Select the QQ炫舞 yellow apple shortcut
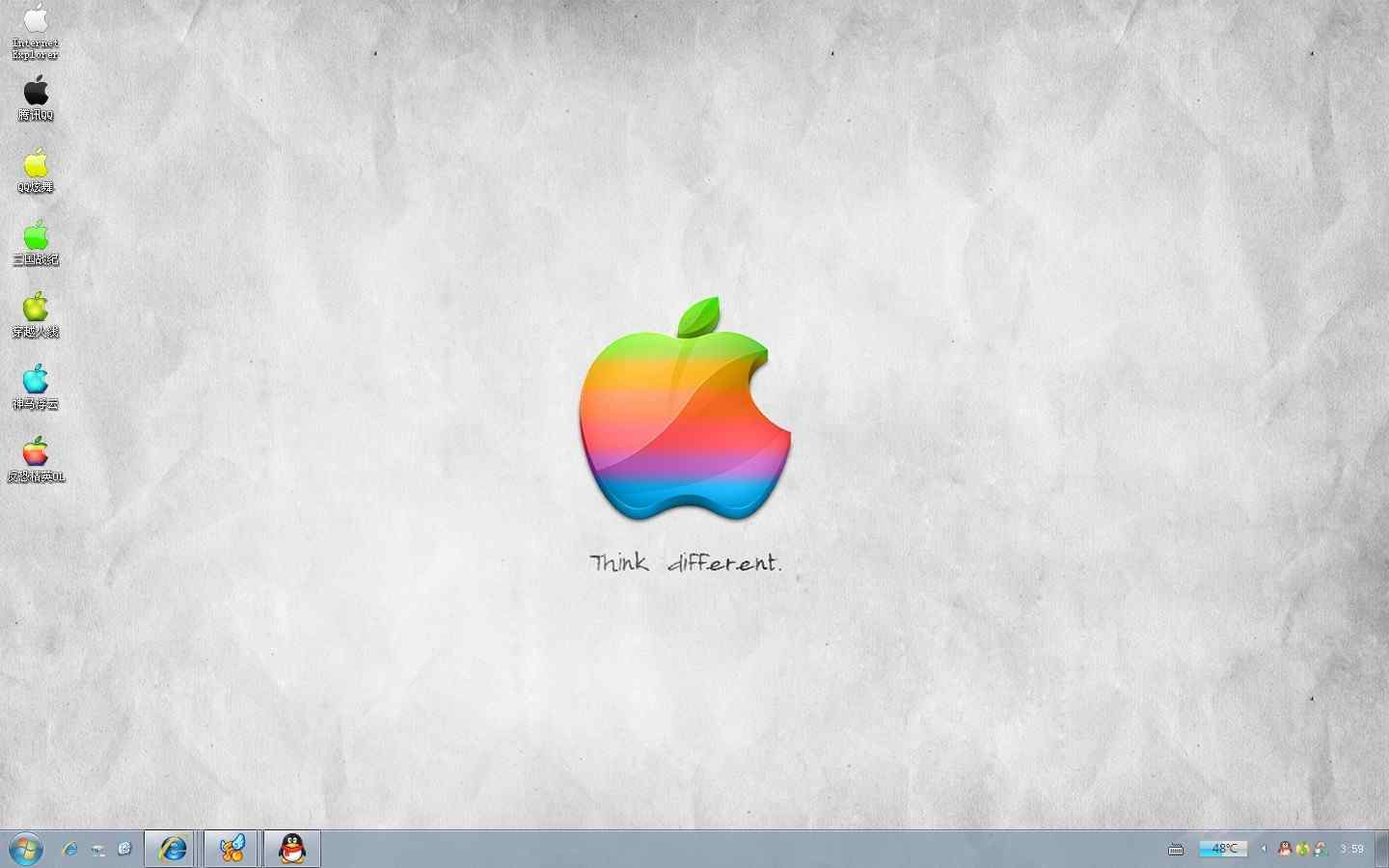Viewport: 1389px width, 868px height. coord(36,172)
